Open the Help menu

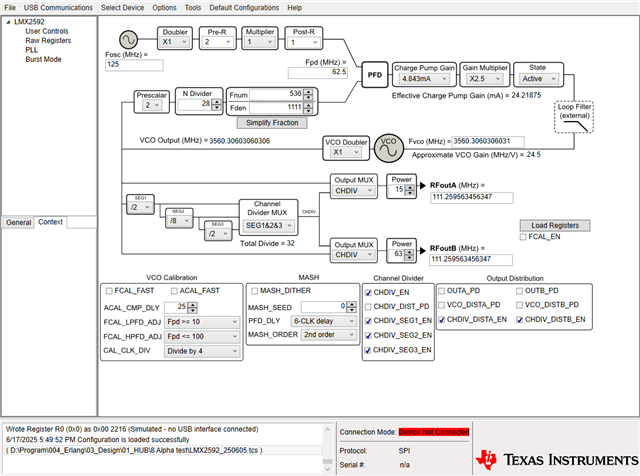point(294,7)
